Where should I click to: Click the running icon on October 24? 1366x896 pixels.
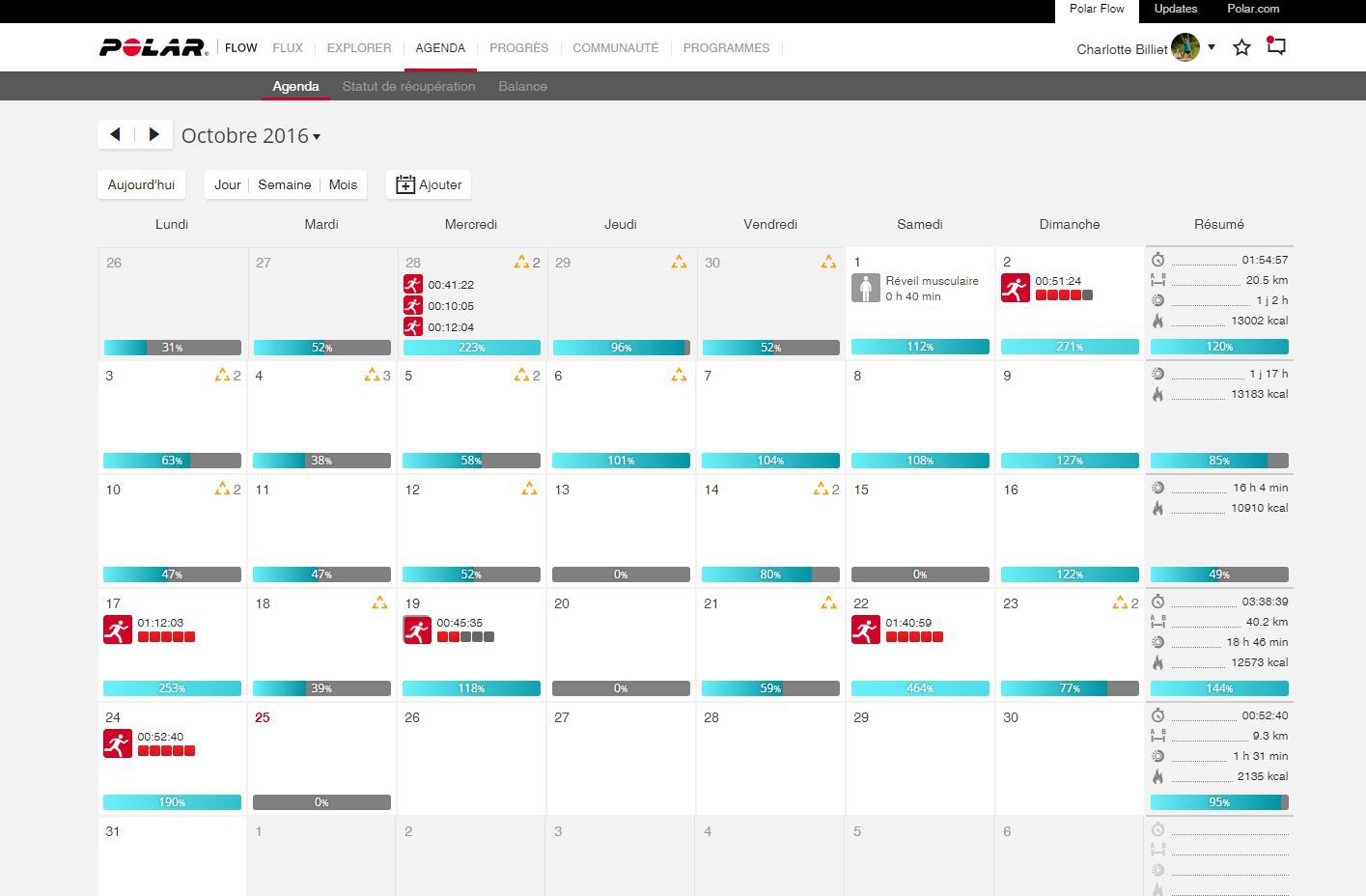pyautogui.click(x=118, y=743)
